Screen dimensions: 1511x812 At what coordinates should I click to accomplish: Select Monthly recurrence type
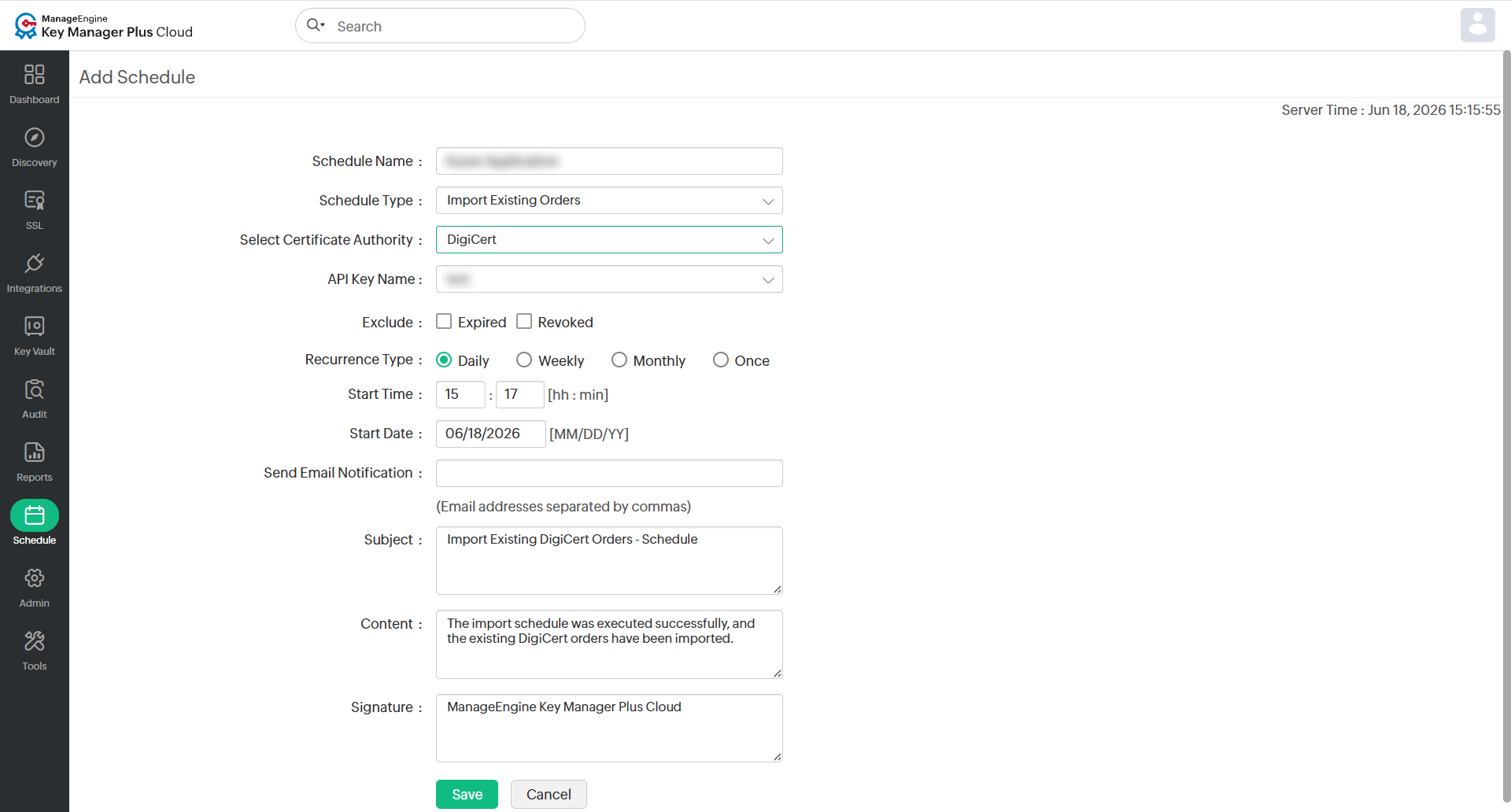[619, 360]
